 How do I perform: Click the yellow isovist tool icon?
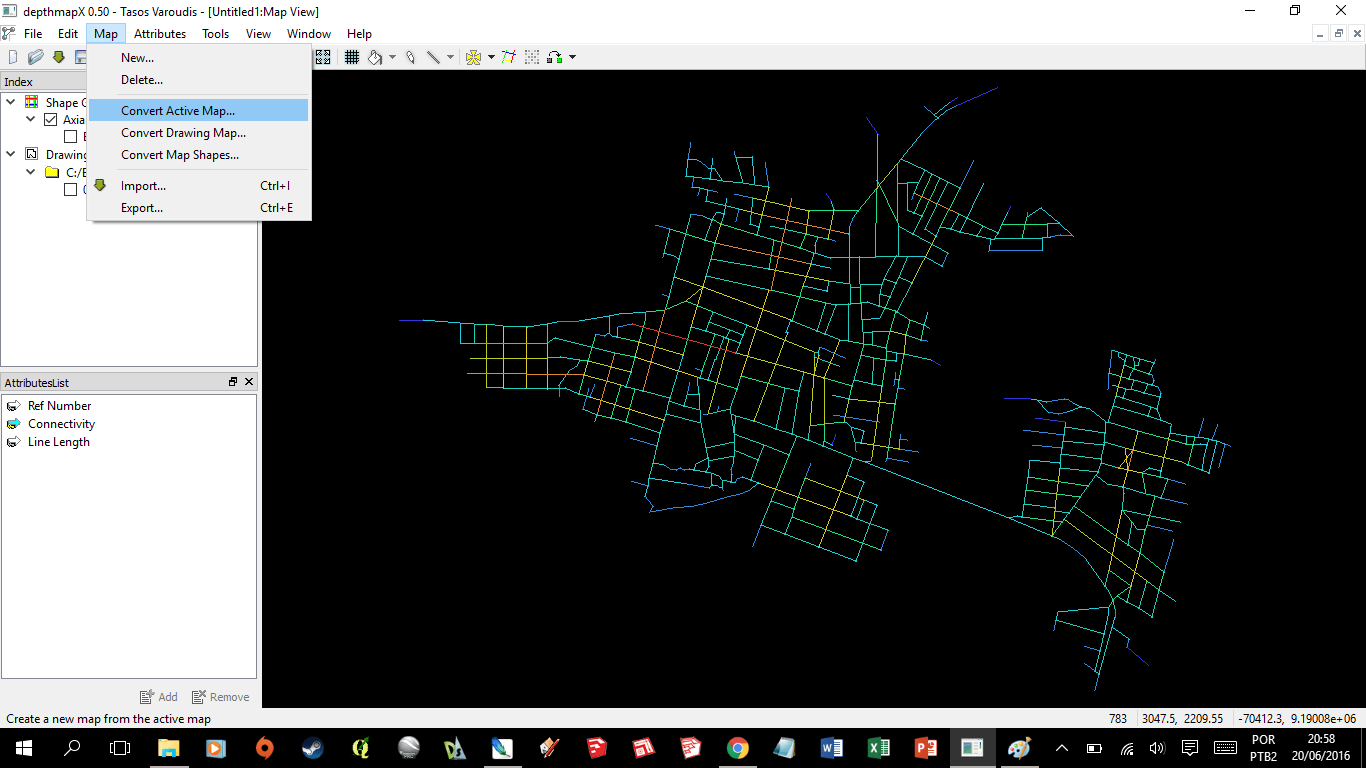473,57
